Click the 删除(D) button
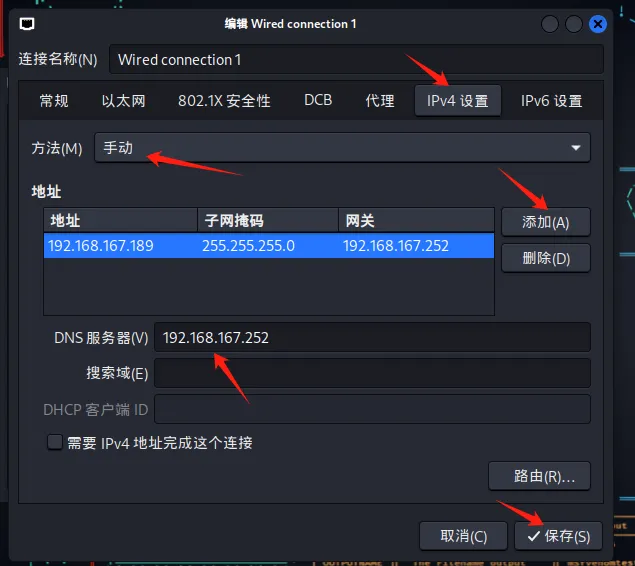 pos(546,258)
